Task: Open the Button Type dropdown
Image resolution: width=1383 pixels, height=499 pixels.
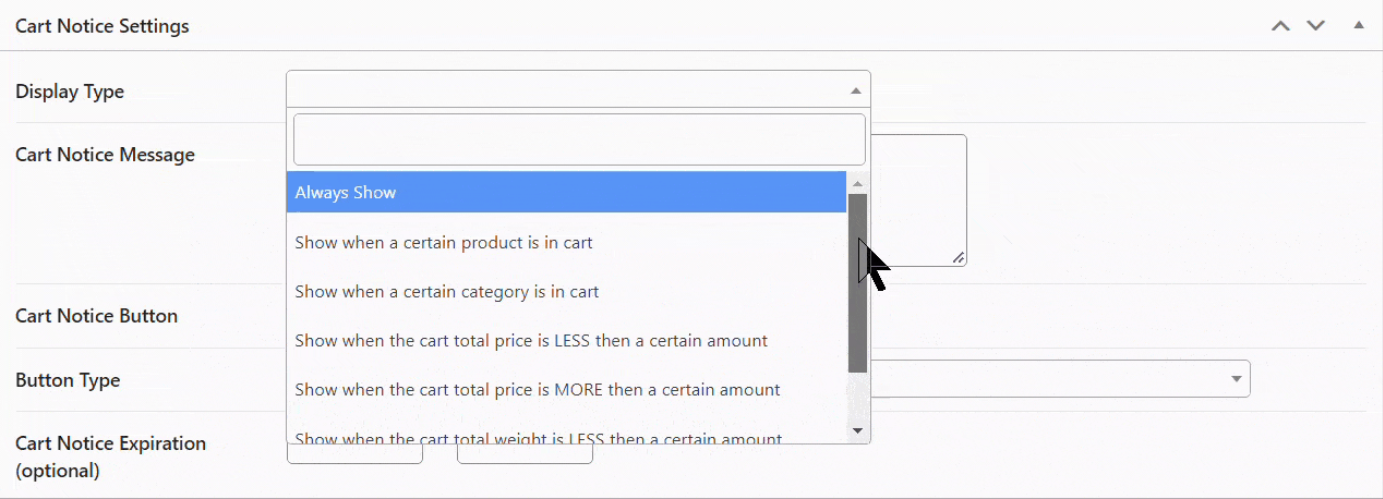Action: tap(1061, 379)
